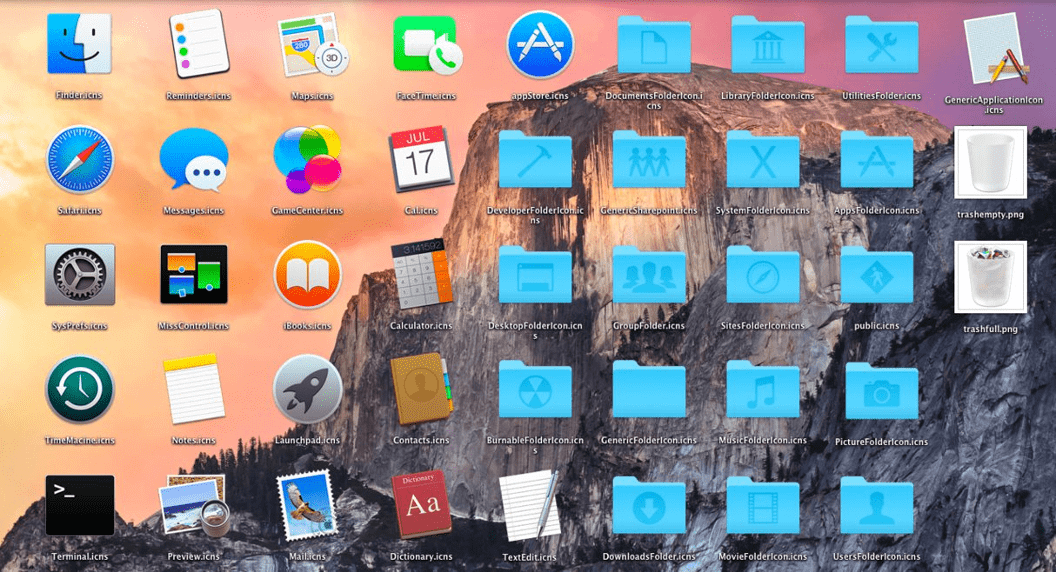Select the Launchpad.icns rocket icon
The image size is (1056, 572).
[308, 389]
